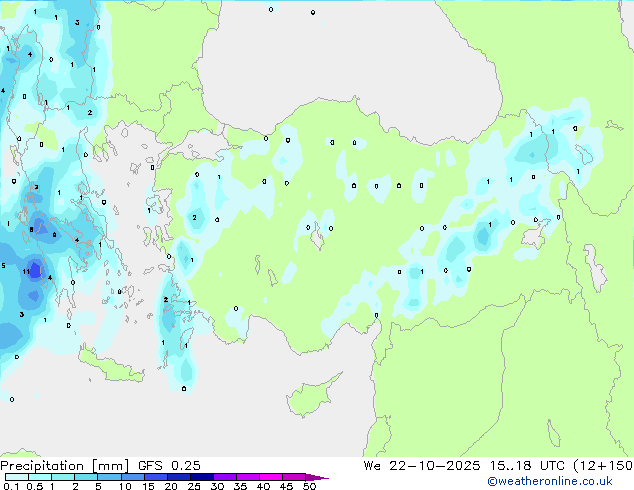Select legend swatch between 35 and 40
The width and height of the screenshot is (634, 490).
coord(248,477)
